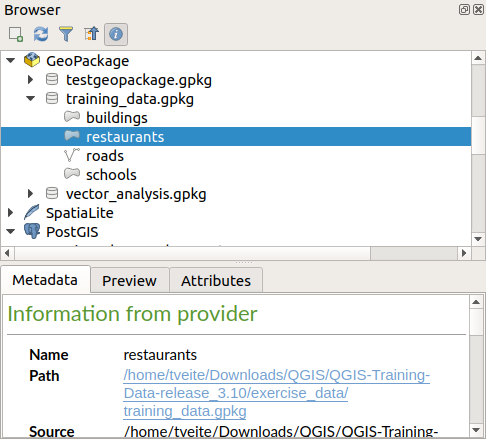Click the training_data.gpkg database icon
This screenshot has width=486, height=439.
coord(52,98)
